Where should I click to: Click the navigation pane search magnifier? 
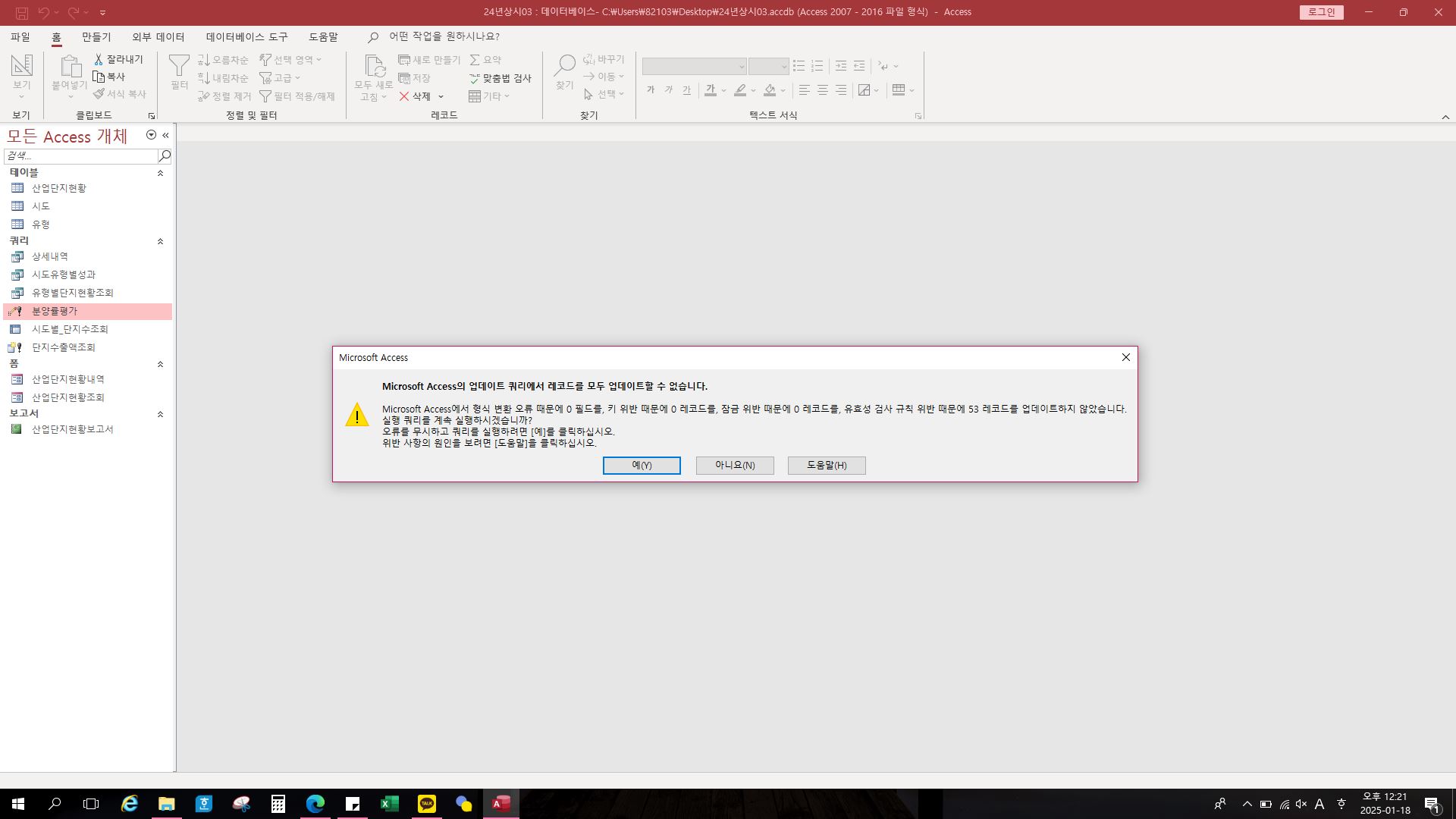(x=165, y=155)
